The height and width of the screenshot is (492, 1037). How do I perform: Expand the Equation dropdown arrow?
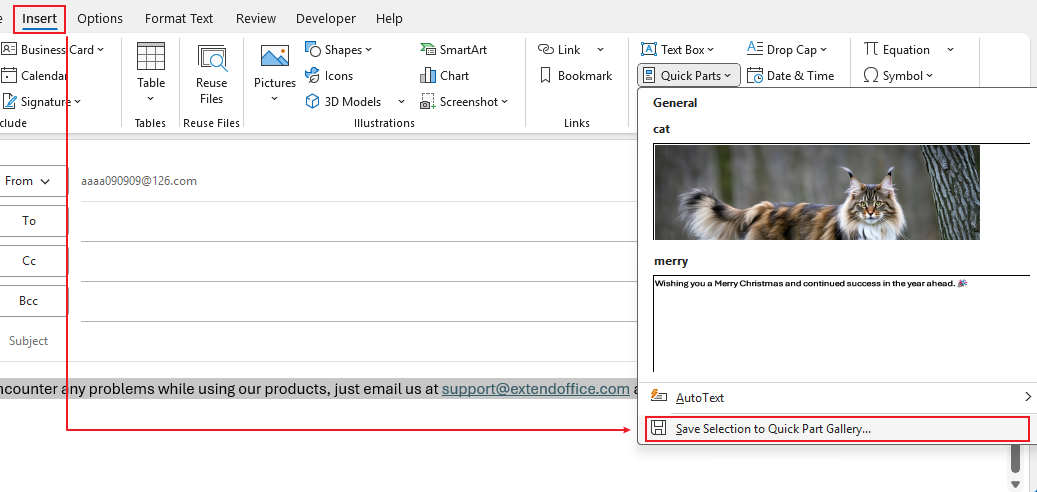click(950, 50)
